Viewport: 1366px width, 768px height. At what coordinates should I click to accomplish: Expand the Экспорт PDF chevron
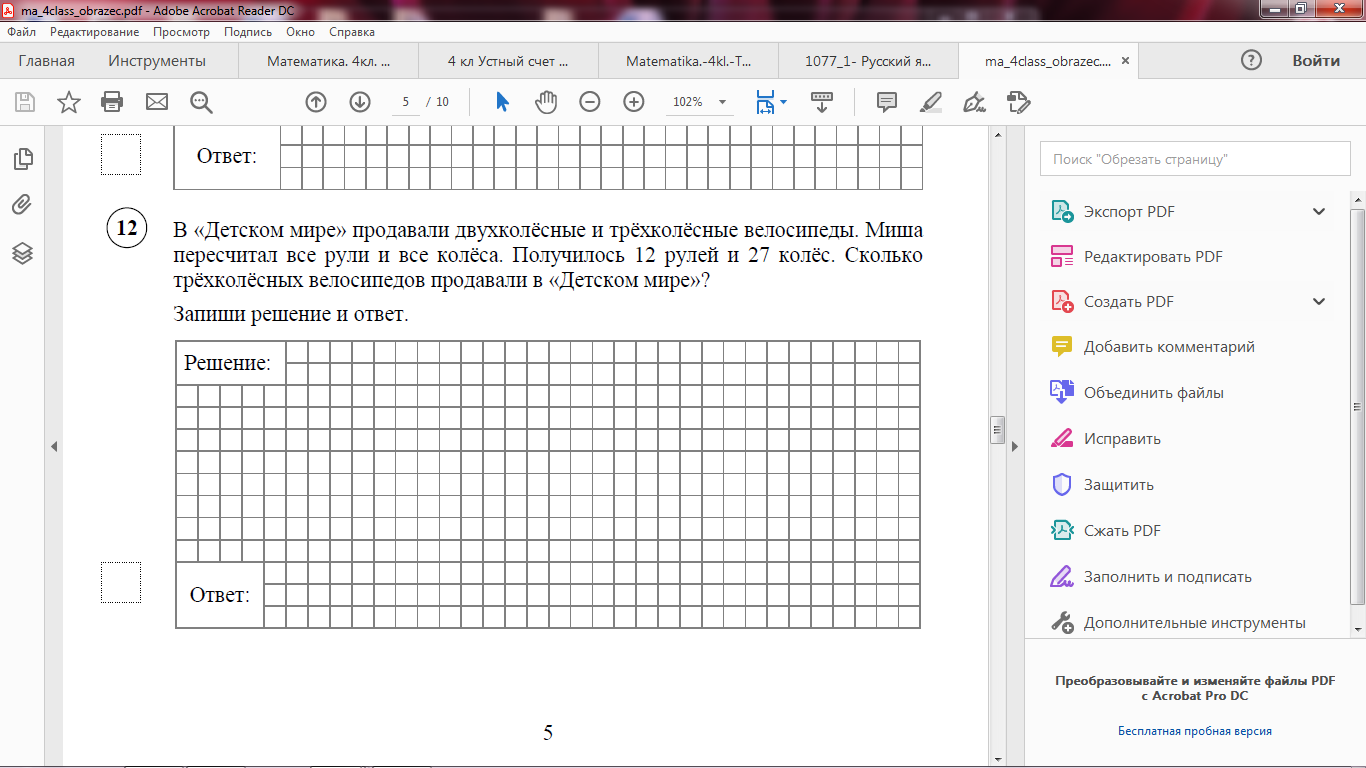tap(1319, 212)
